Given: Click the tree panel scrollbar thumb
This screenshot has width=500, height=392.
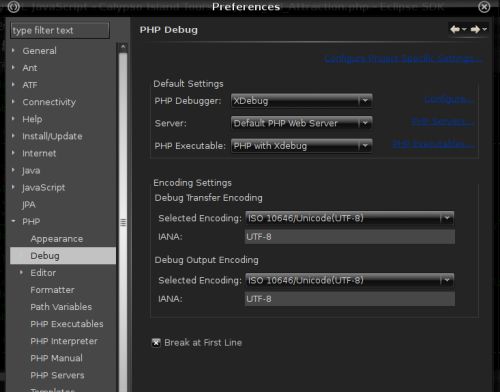Looking at the screenshot, I should point(123,223).
